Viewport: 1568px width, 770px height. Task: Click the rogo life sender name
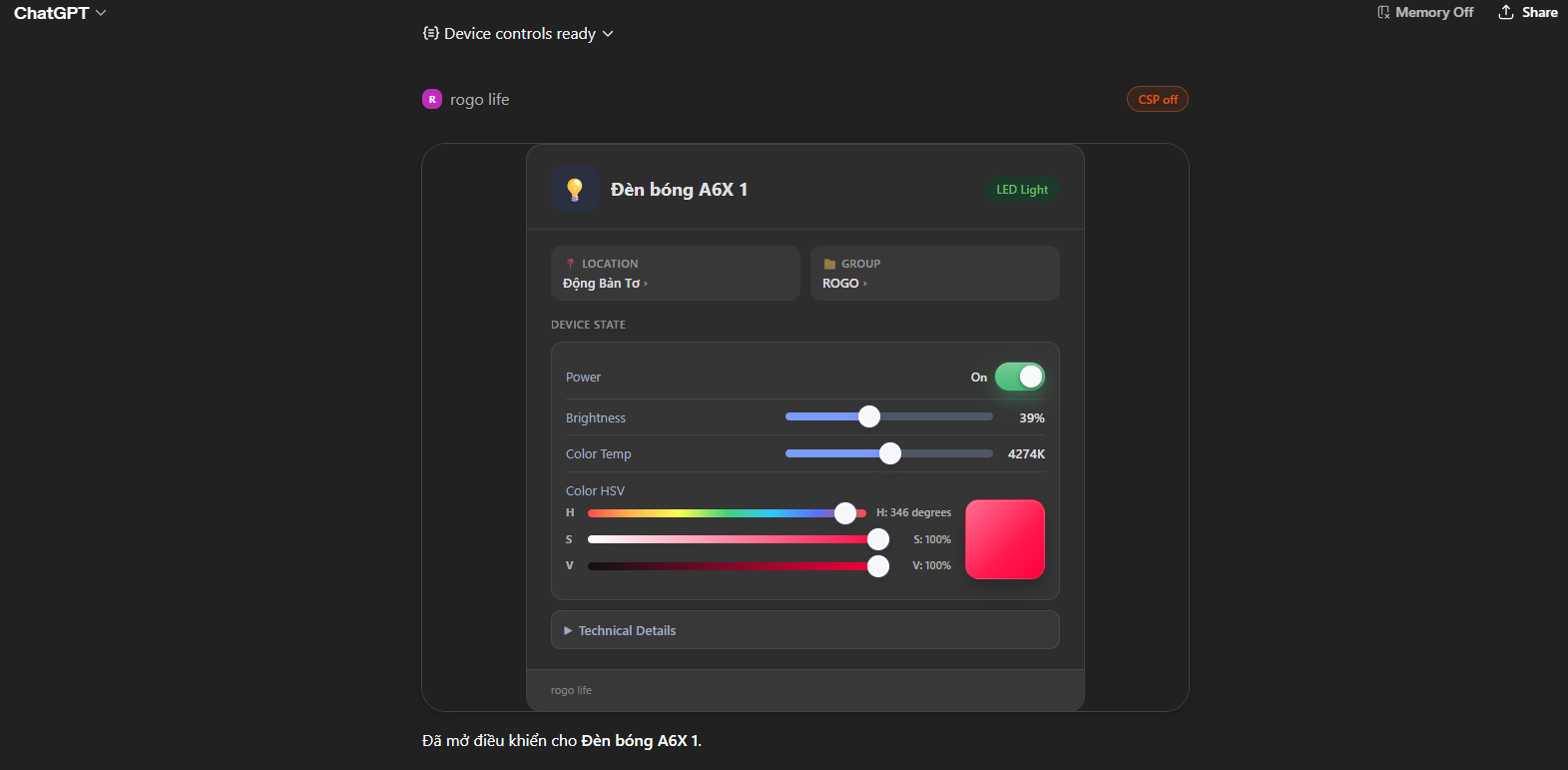point(479,100)
